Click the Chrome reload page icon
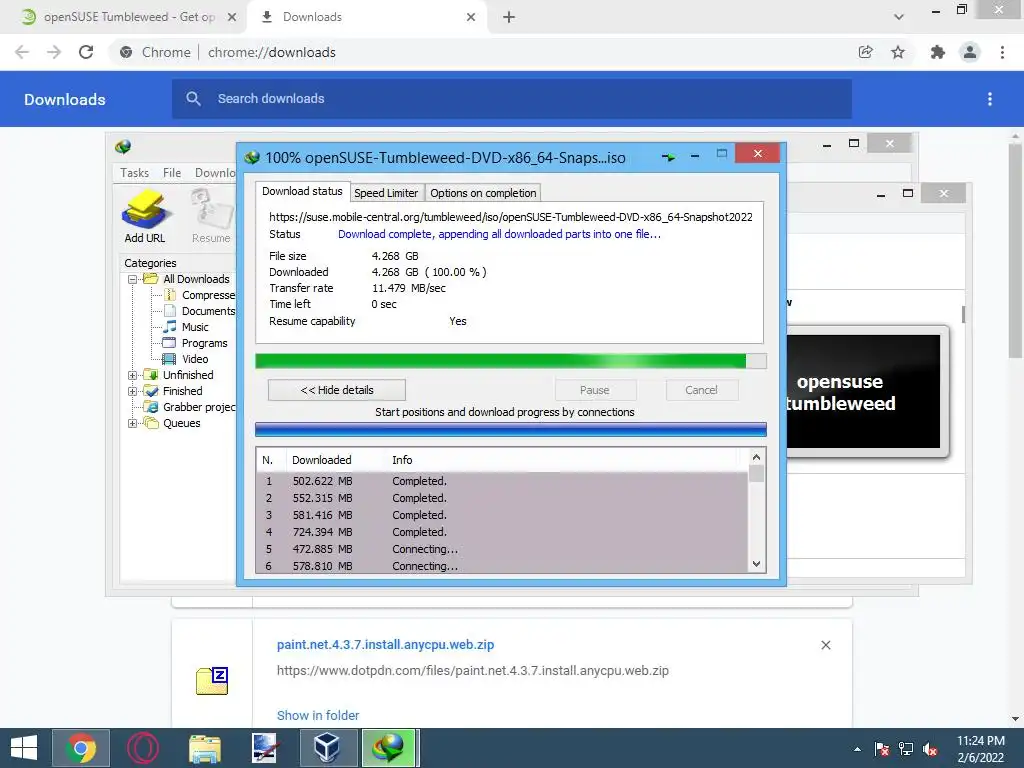This screenshot has height=768, width=1024. click(86, 52)
